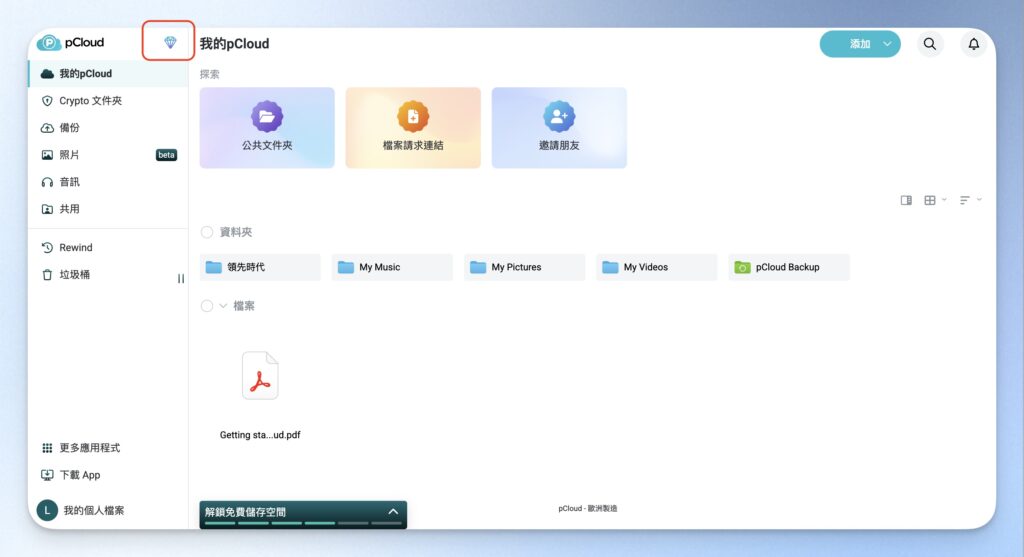
Task: Open 共用 shared section
Action: 108,209
